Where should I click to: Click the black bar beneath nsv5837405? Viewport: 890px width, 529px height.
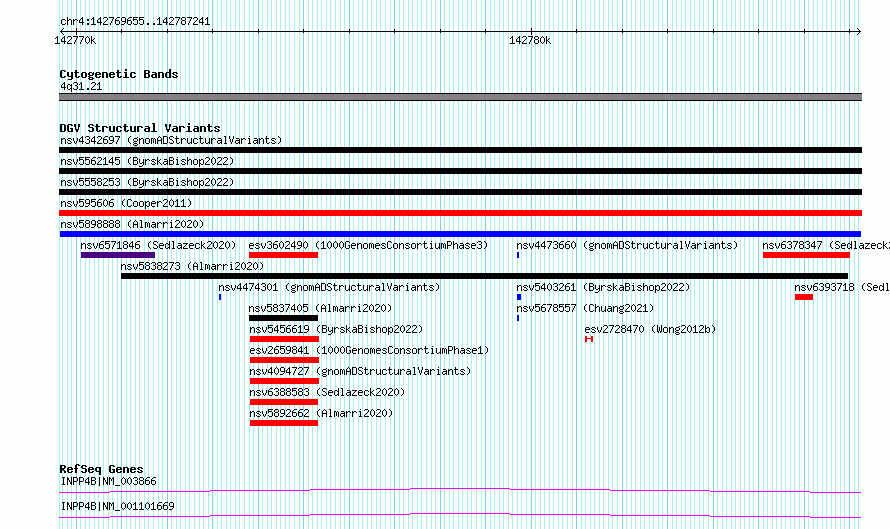coord(283,318)
